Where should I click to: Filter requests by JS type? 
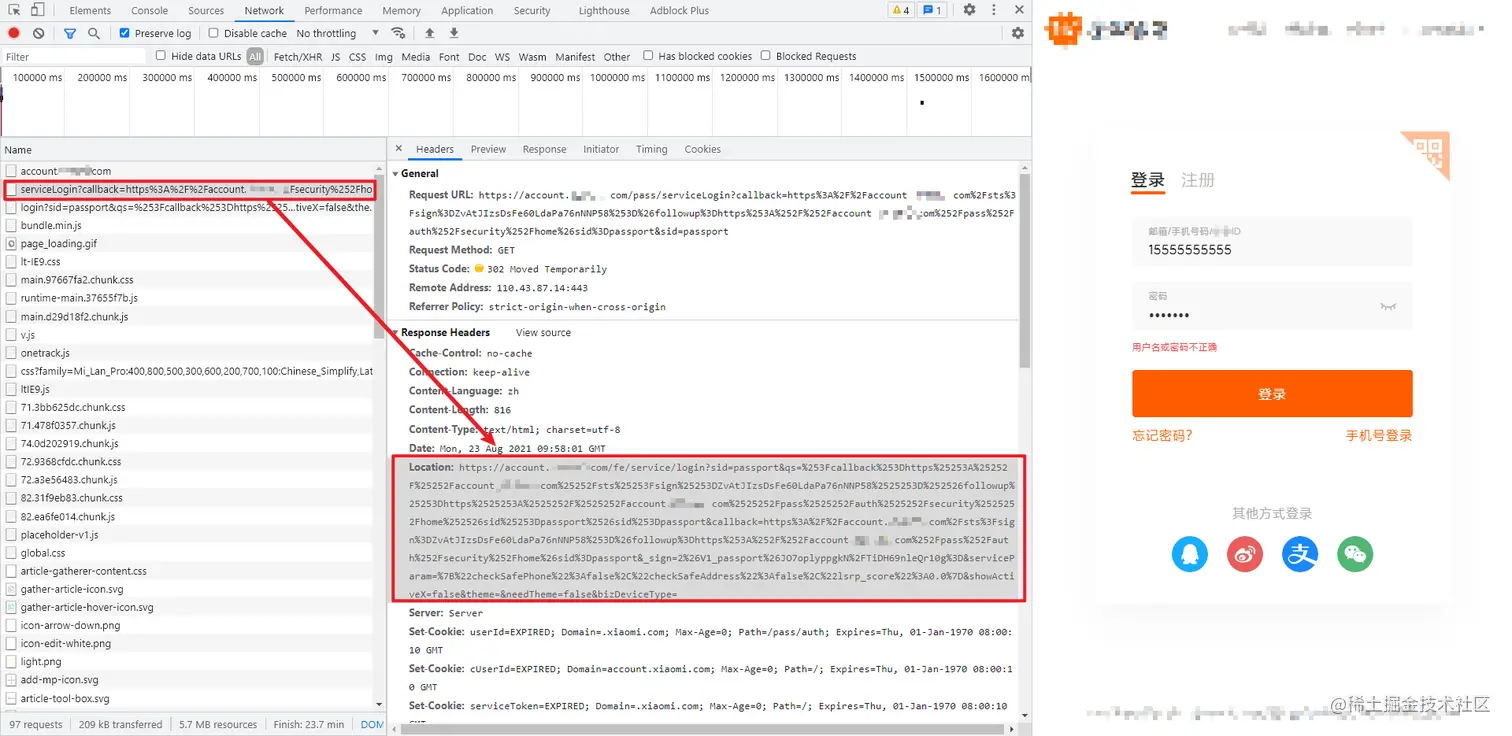pyautogui.click(x=336, y=57)
